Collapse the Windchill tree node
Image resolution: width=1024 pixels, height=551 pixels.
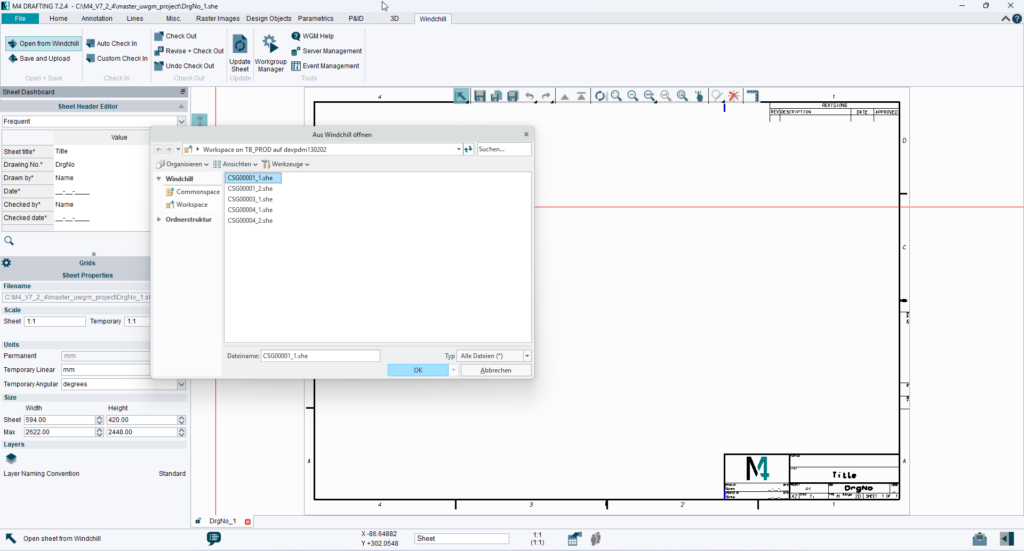[x=160, y=178]
